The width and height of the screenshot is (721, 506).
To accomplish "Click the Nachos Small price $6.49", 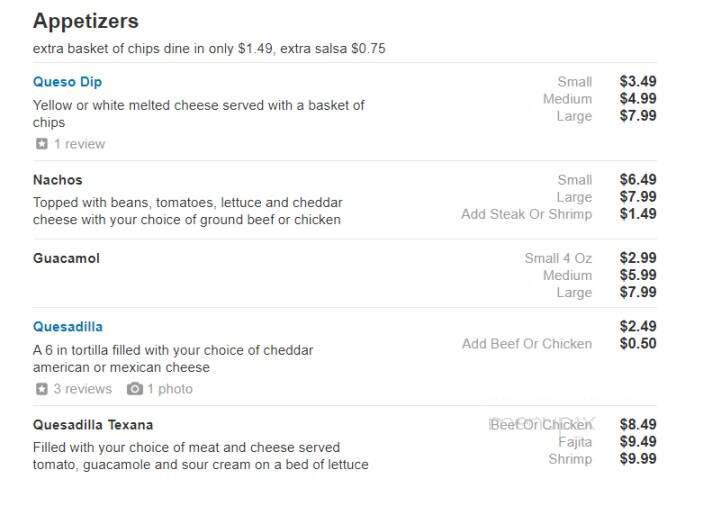I will [638, 179].
